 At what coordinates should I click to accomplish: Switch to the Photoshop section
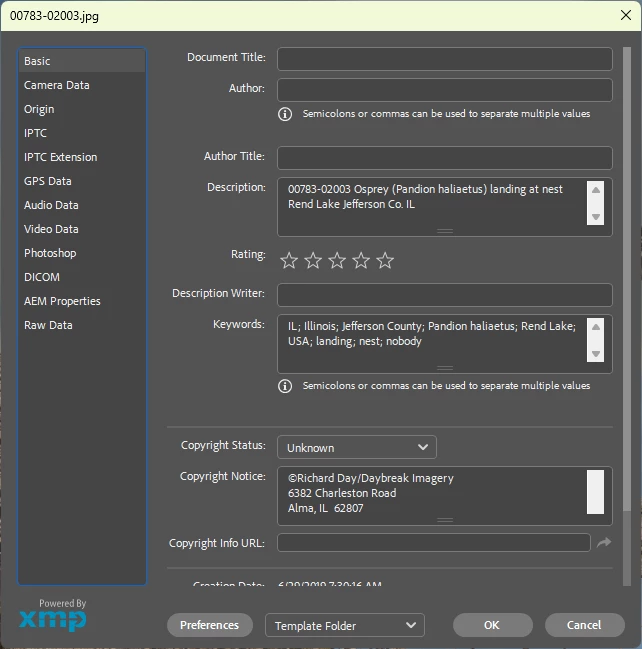click(82, 253)
